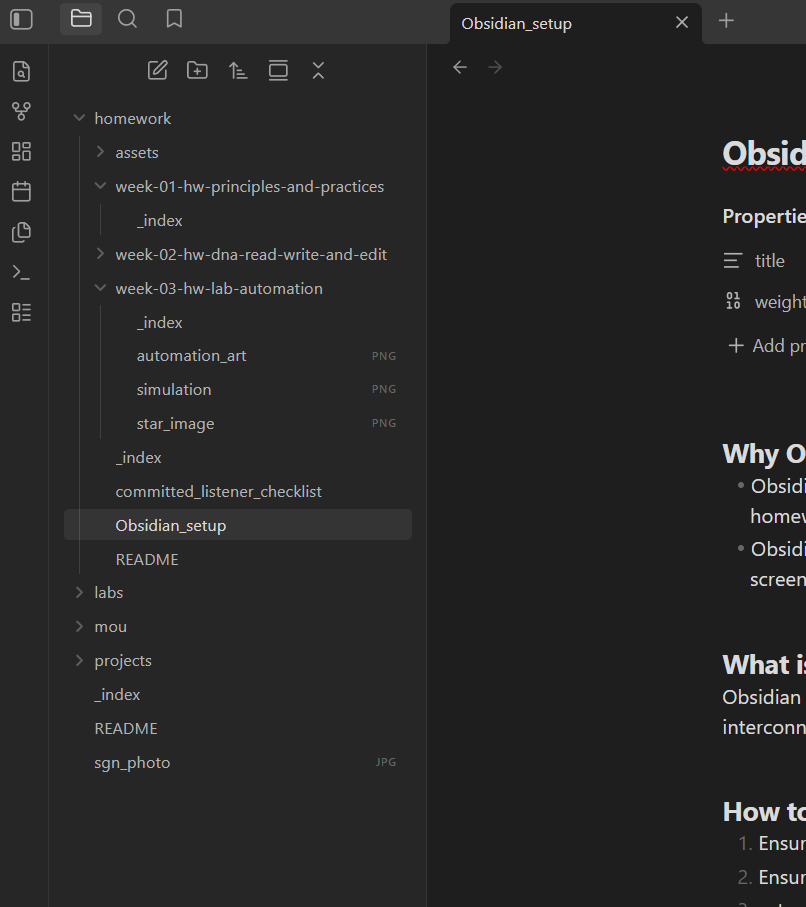Click the title property text icon
806x907 pixels.
coord(733,261)
